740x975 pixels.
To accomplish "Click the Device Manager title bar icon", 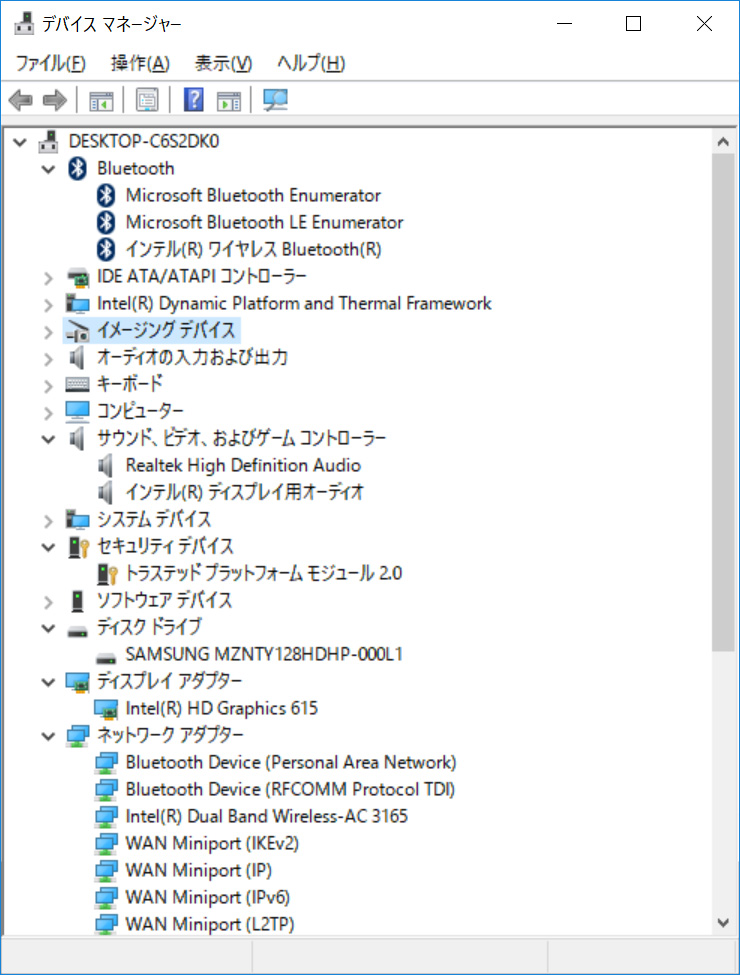I will (x=24, y=23).
